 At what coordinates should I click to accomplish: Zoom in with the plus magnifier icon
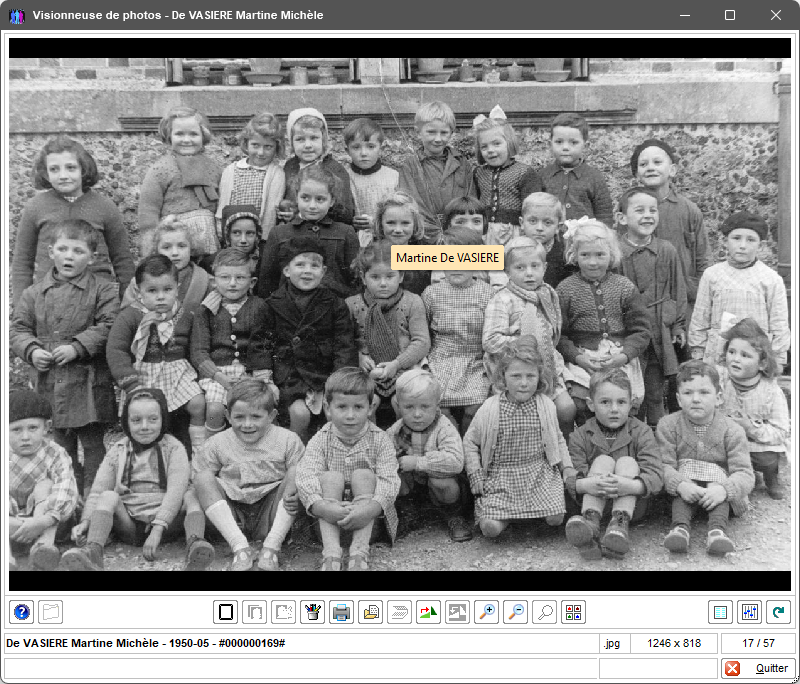pos(487,612)
